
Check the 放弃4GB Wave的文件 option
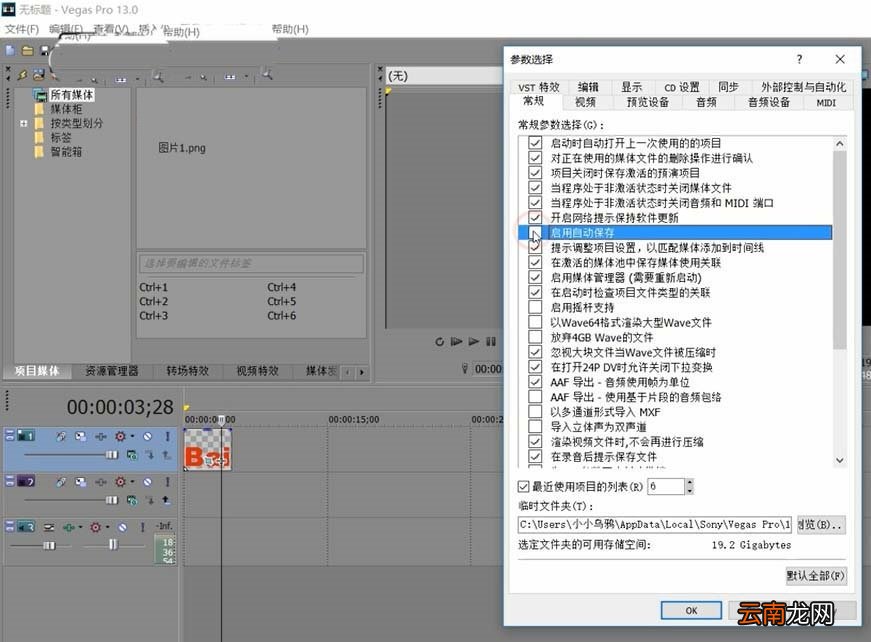coord(535,337)
